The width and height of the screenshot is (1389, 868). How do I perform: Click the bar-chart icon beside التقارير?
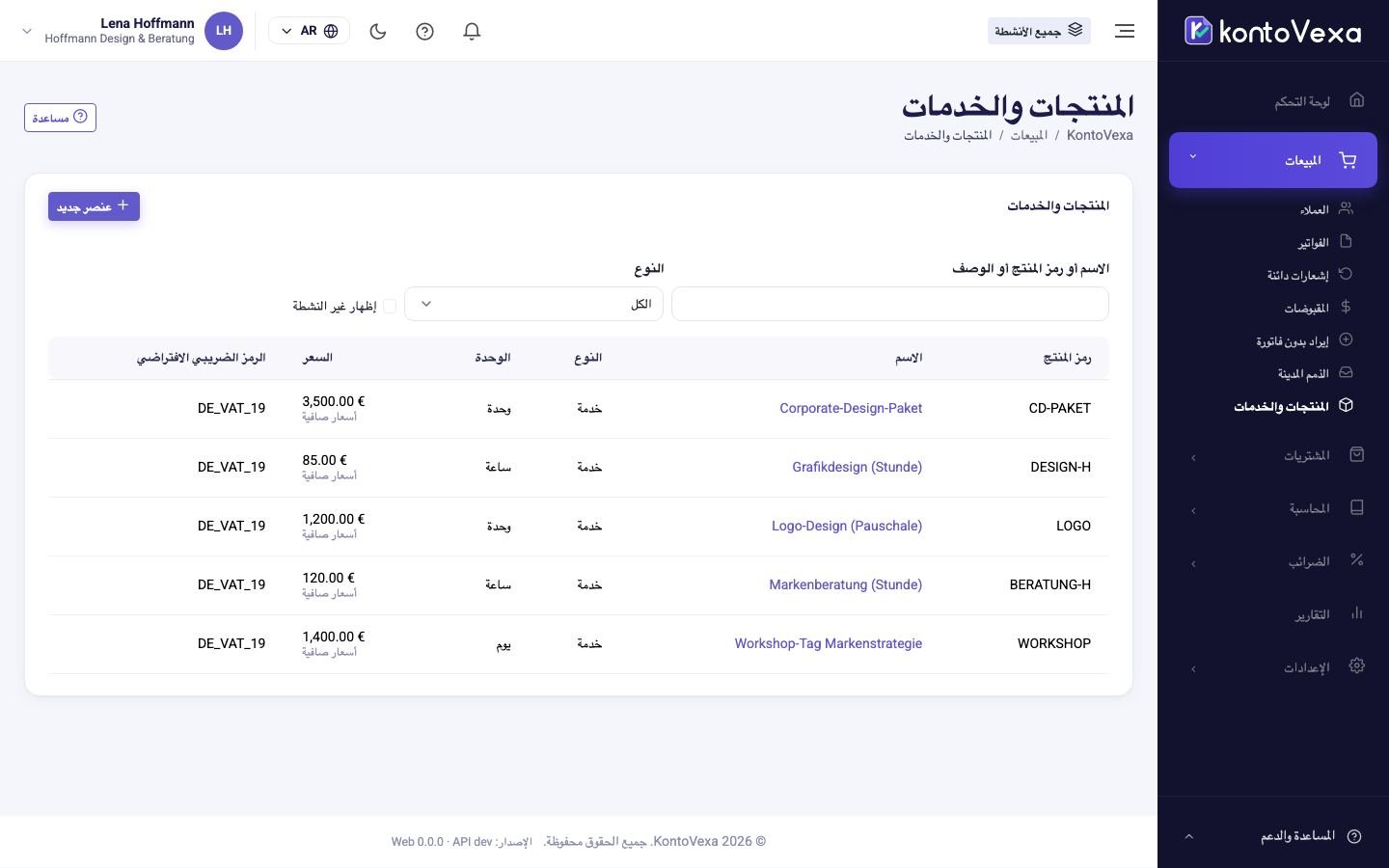click(x=1357, y=612)
